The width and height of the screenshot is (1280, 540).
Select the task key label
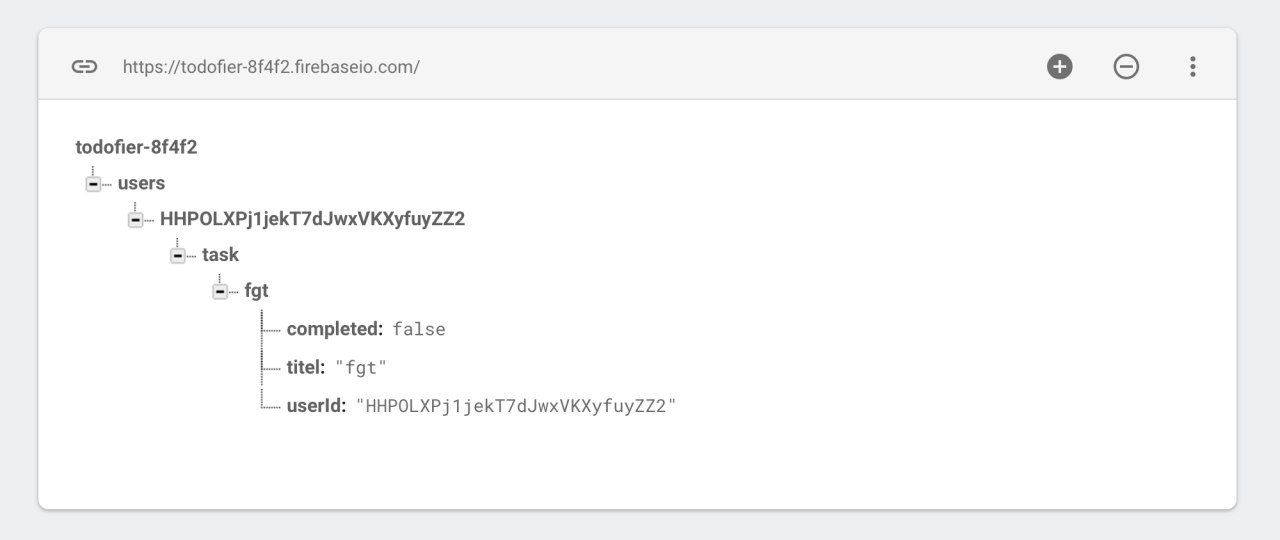[x=220, y=255]
